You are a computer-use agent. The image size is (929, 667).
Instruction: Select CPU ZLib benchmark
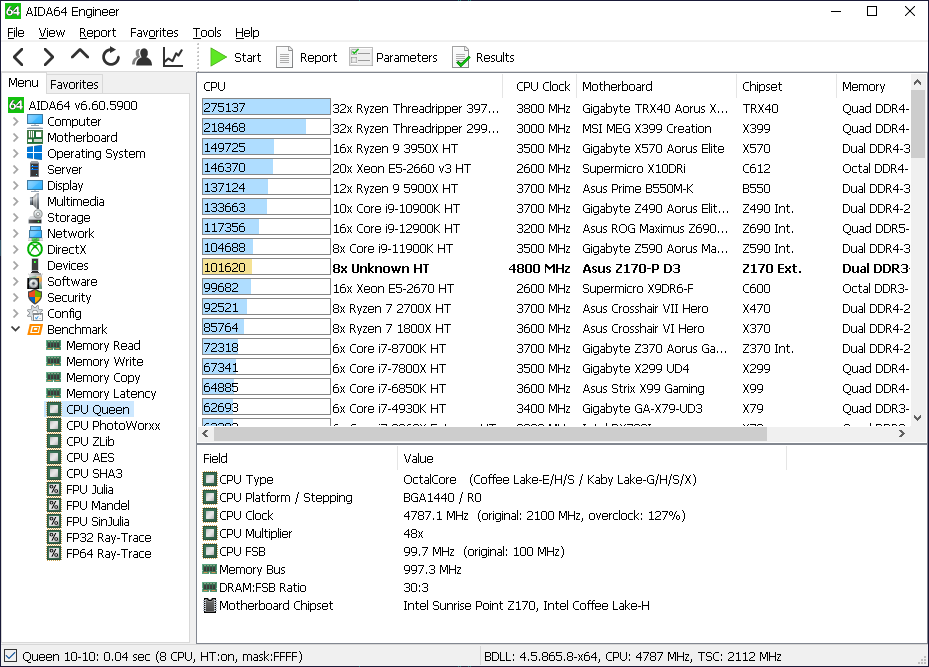click(x=90, y=441)
